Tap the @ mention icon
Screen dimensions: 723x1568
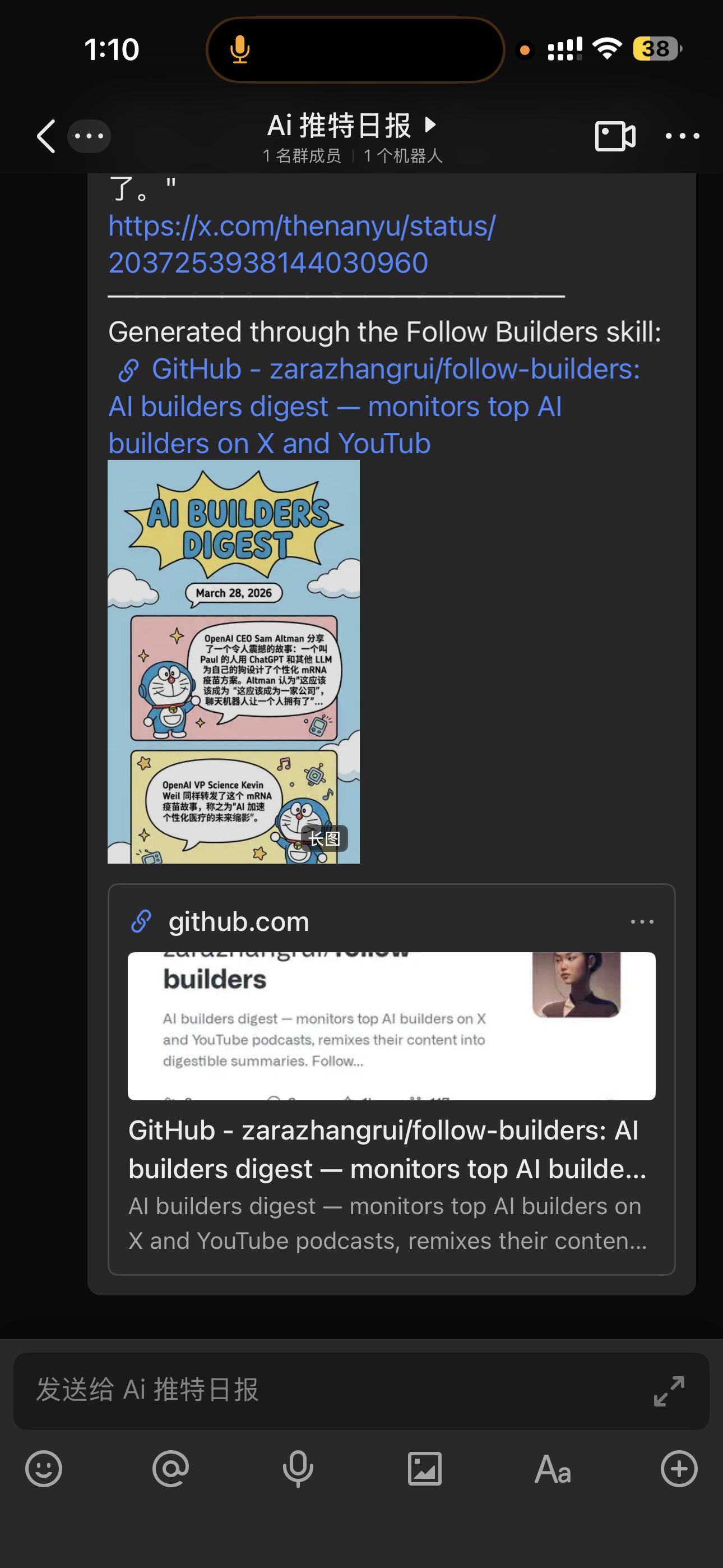pos(170,1469)
